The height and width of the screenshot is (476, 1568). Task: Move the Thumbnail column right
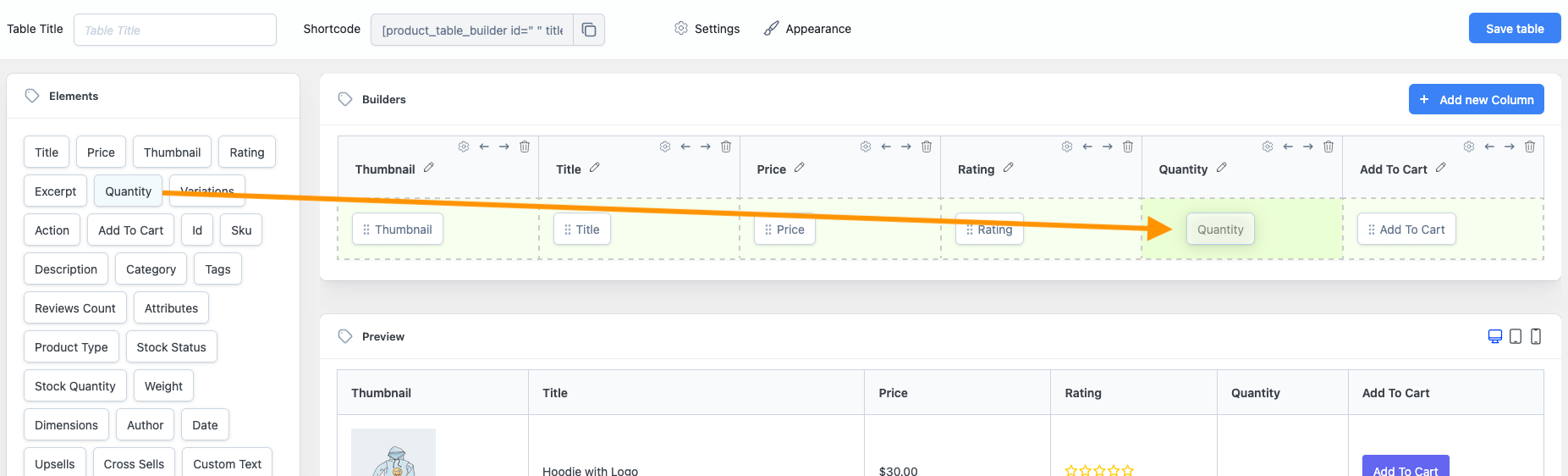(x=504, y=147)
